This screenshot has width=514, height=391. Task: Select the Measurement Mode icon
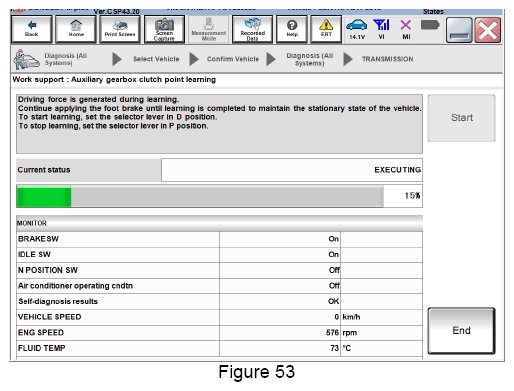[209, 29]
